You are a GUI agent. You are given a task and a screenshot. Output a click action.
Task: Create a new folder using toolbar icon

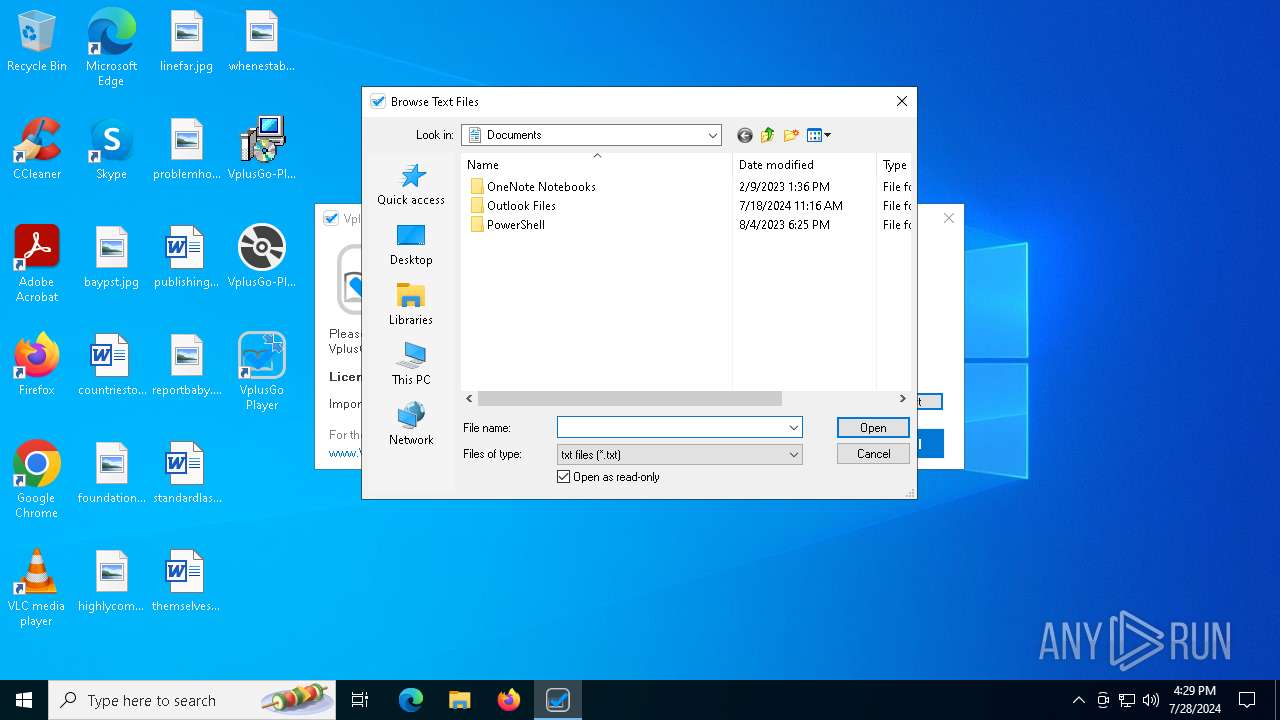tap(792, 135)
